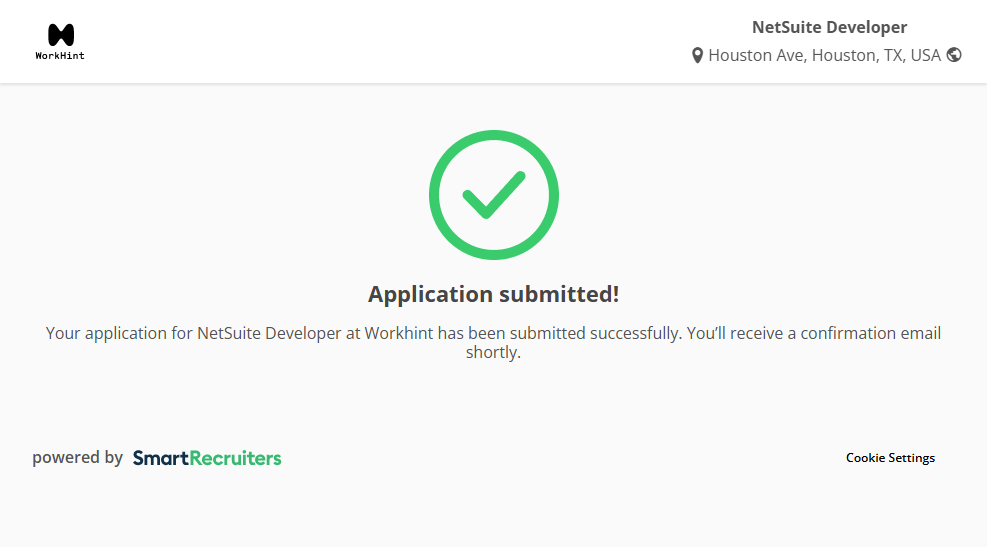The height and width of the screenshot is (547, 987).
Task: Click the green circle ring around the checkmark
Action: (436, 195)
